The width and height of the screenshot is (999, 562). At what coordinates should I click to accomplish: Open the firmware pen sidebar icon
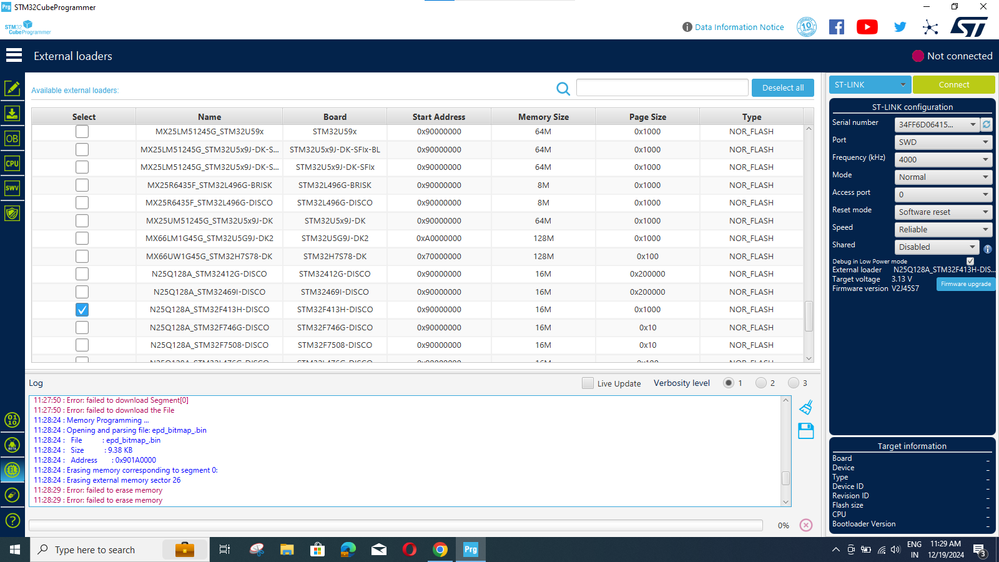tap(12, 495)
